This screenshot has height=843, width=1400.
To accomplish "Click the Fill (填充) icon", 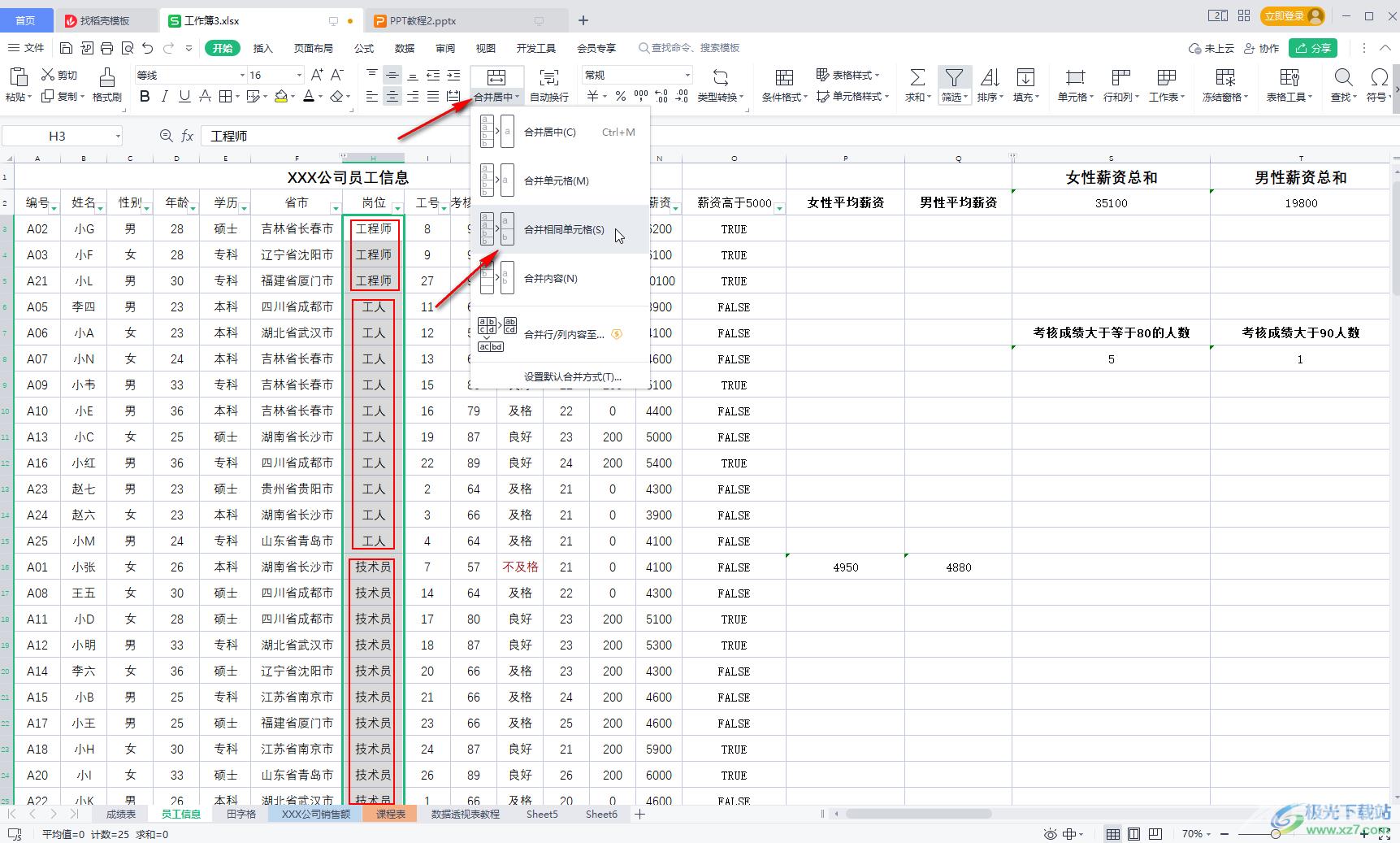I will pyautogui.click(x=1026, y=77).
